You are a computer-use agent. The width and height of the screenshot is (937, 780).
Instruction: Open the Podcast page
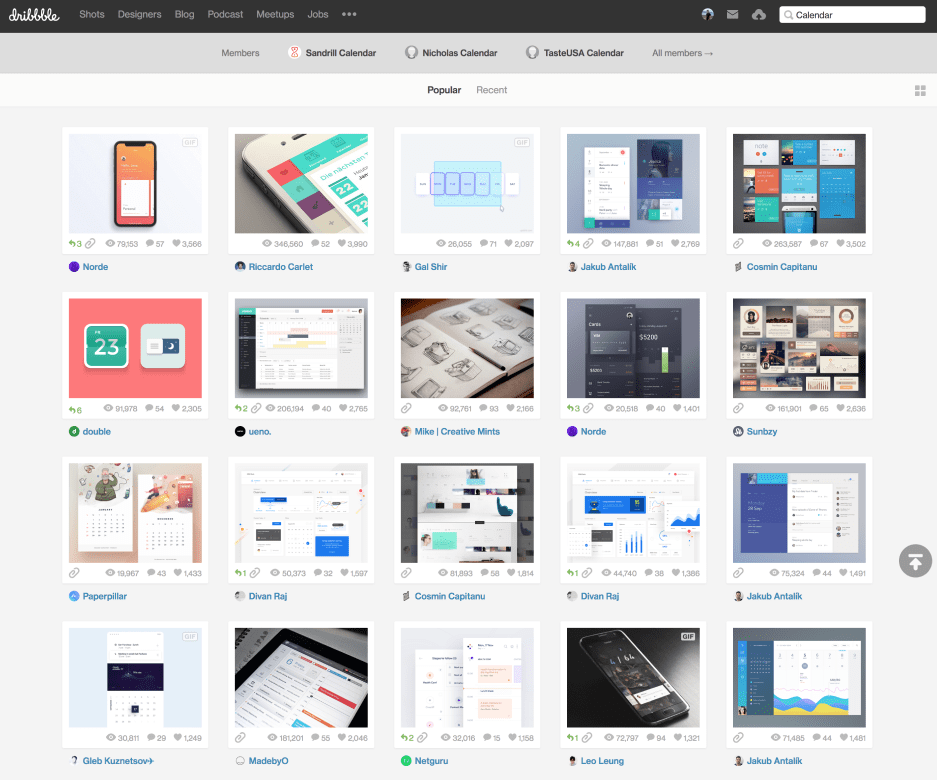[225, 14]
